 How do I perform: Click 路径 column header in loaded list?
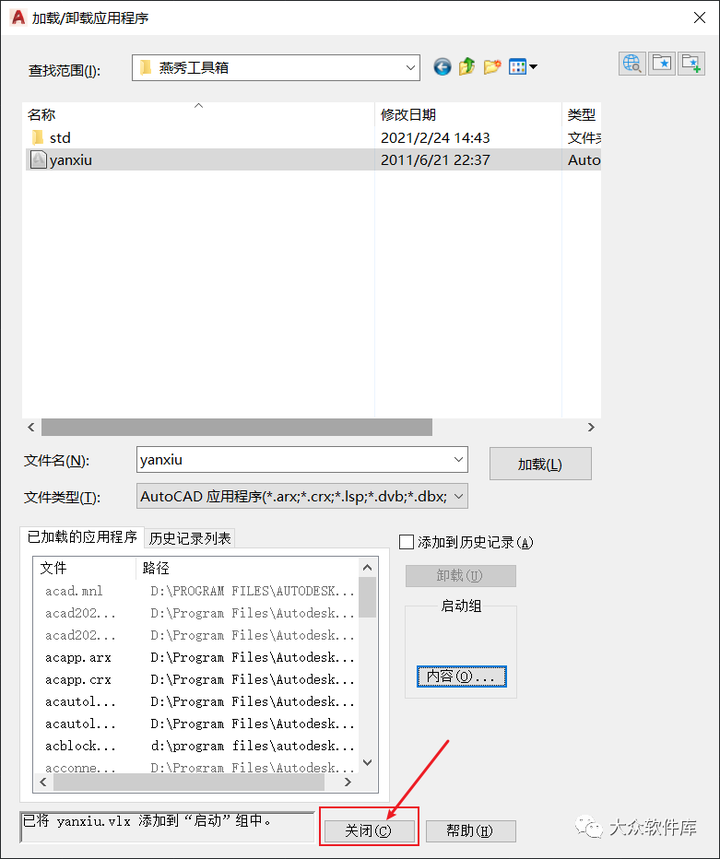[x=247, y=568]
